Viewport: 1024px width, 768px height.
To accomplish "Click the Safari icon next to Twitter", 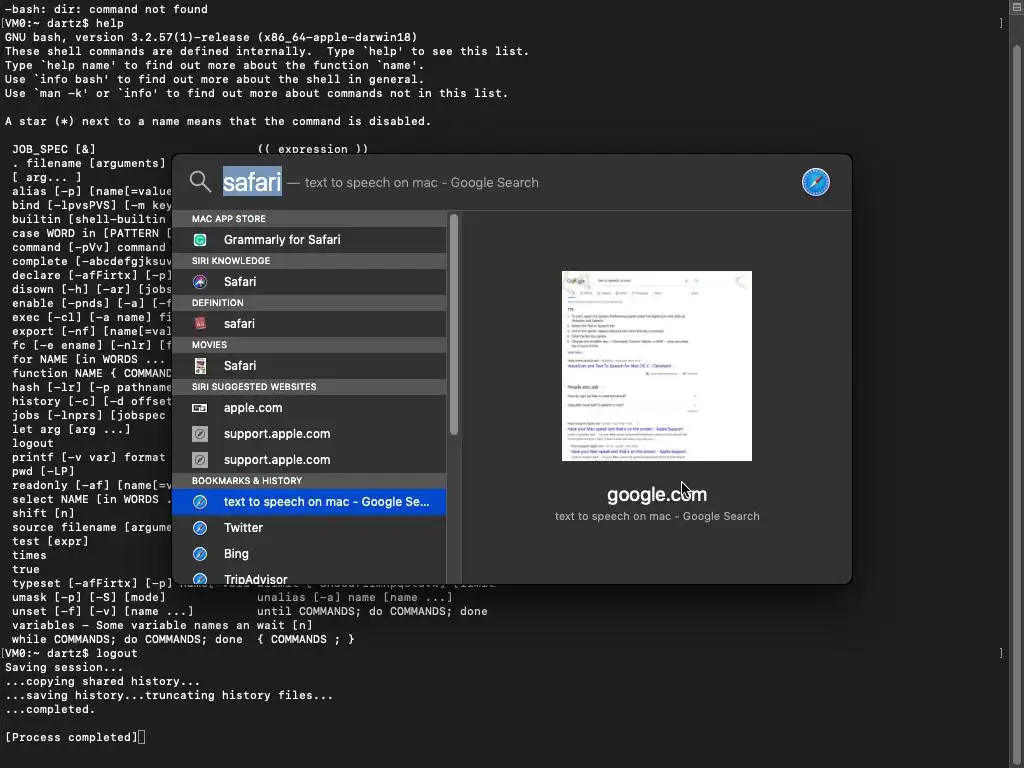I will click(200, 528).
